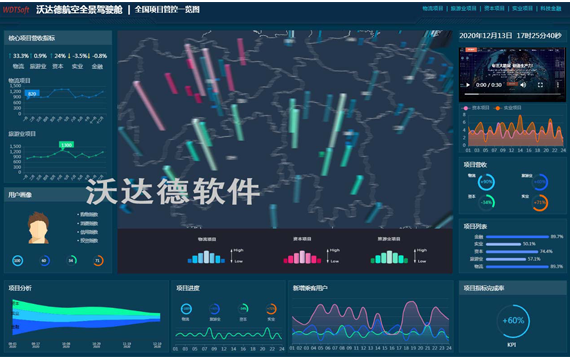Click the 33.3% 物流 indicator
The image size is (570, 360).
point(18,61)
